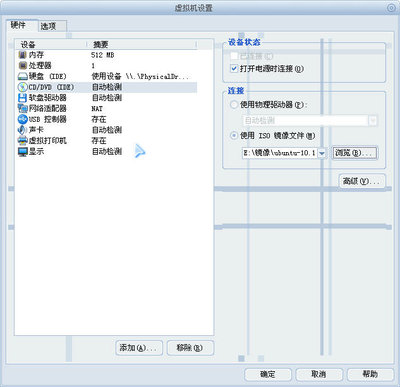Click the CD/DVD (IDE) disc icon
This screenshot has width=400, height=387.
(23, 87)
